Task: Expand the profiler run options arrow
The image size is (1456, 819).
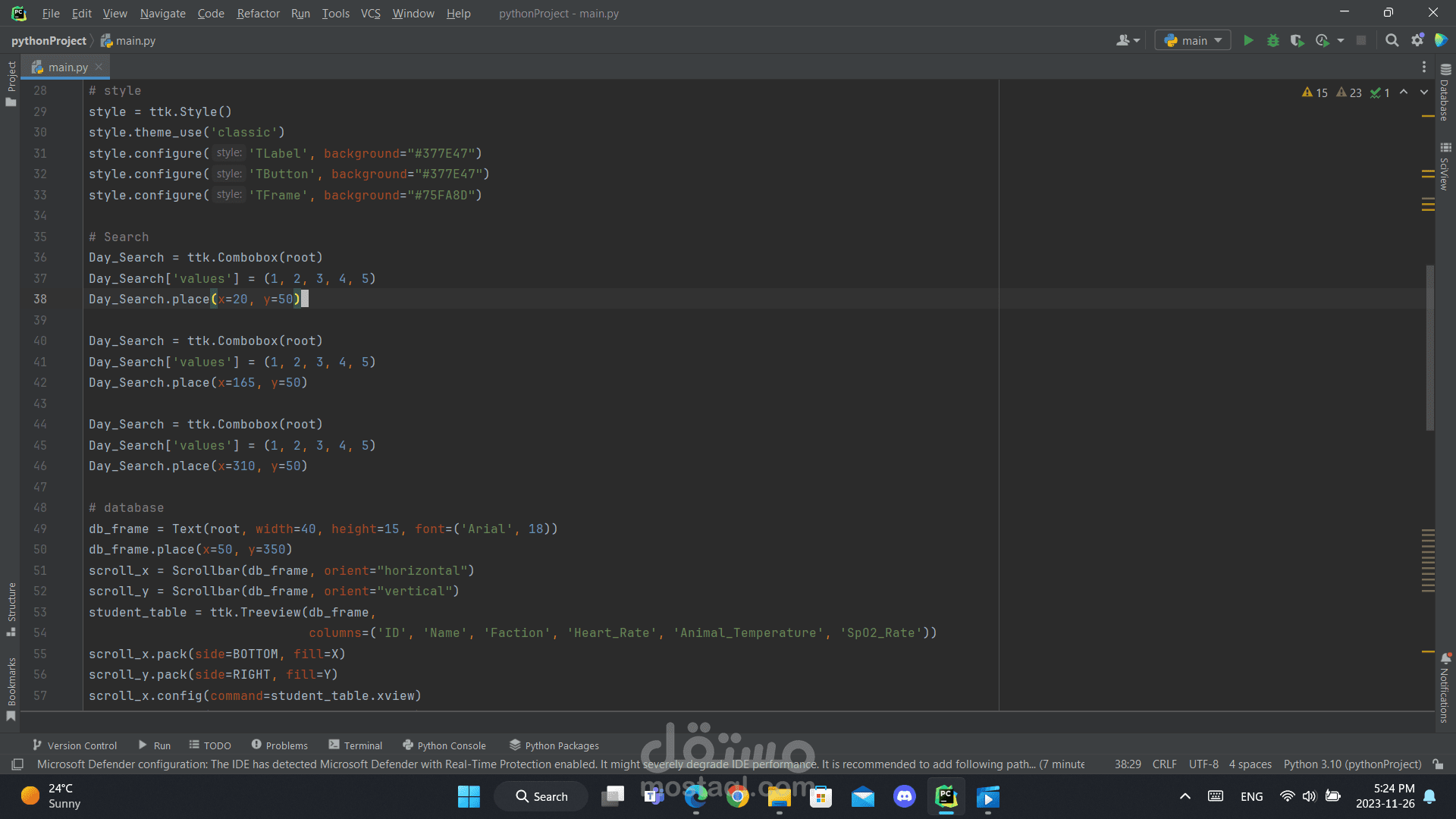Action: 1341,40
